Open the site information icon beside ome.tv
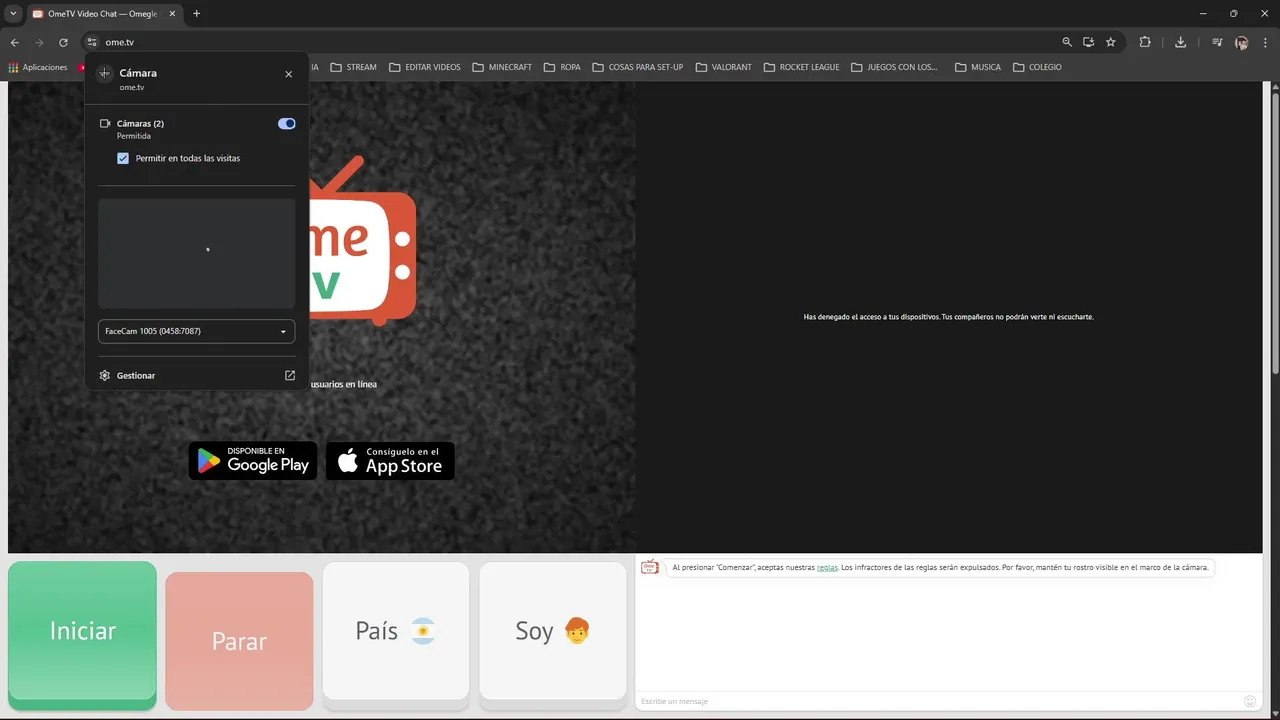Viewport: 1280px width, 720px height. (x=91, y=42)
